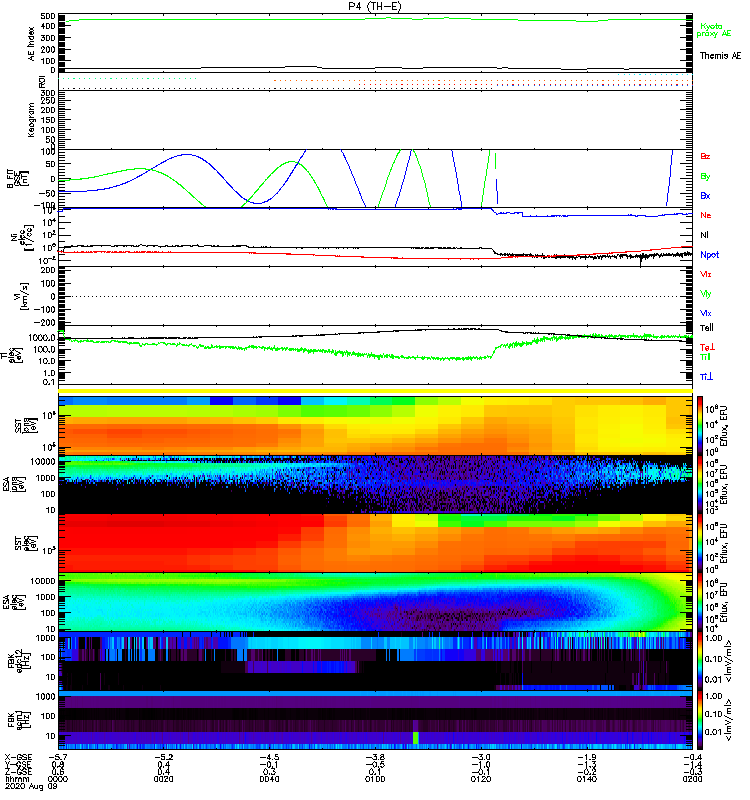Click the color scale bar beside ESA electrons panel
This screenshot has height=800, width=750.
pyautogui.click(x=700, y=602)
